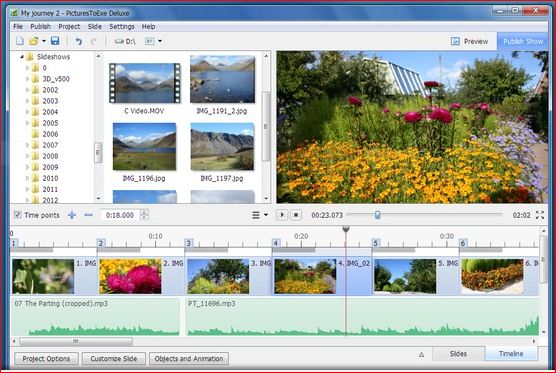Select the IMG_1196.jpg thumbnail
Screen dimensions: 556x373
pos(144,146)
